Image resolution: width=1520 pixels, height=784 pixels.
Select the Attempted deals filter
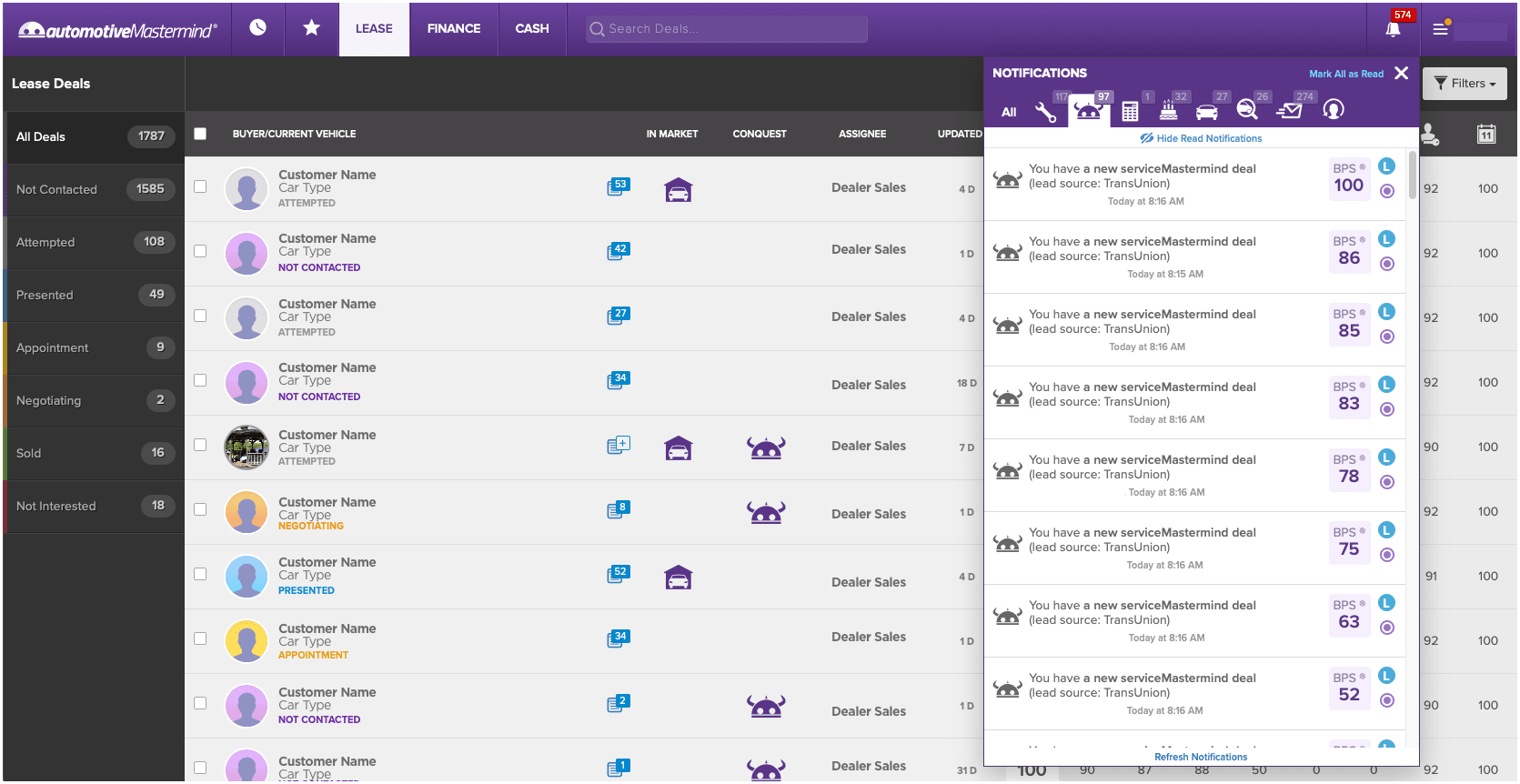pos(95,243)
